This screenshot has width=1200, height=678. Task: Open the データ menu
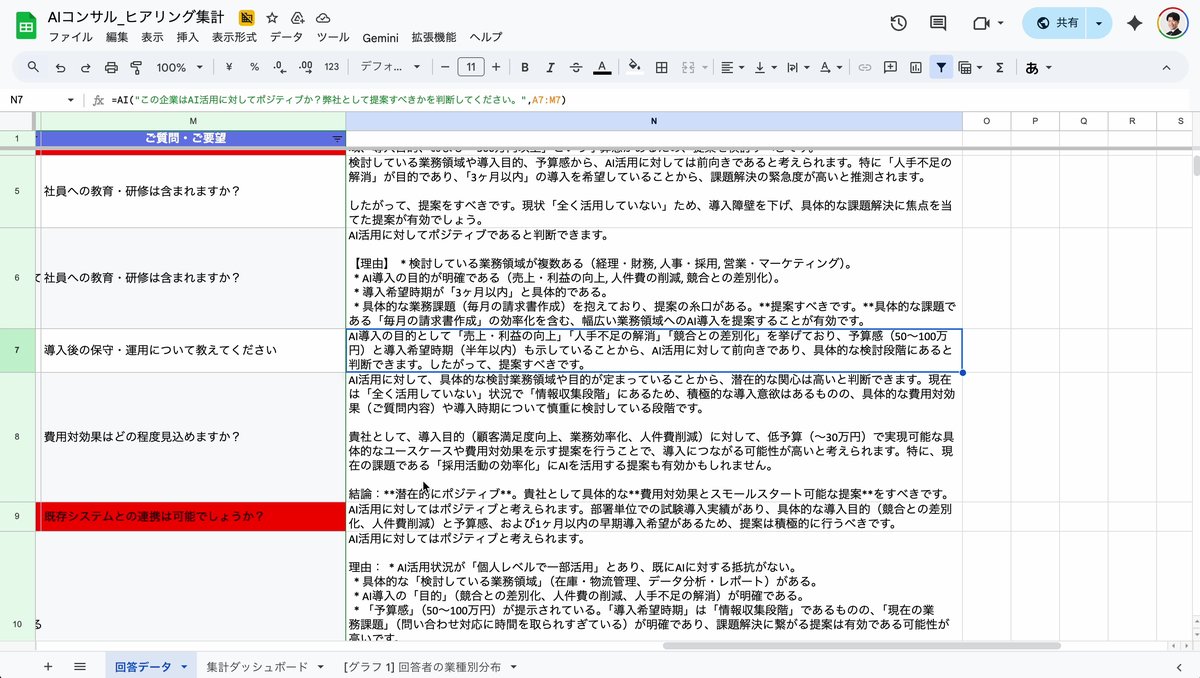pos(286,37)
